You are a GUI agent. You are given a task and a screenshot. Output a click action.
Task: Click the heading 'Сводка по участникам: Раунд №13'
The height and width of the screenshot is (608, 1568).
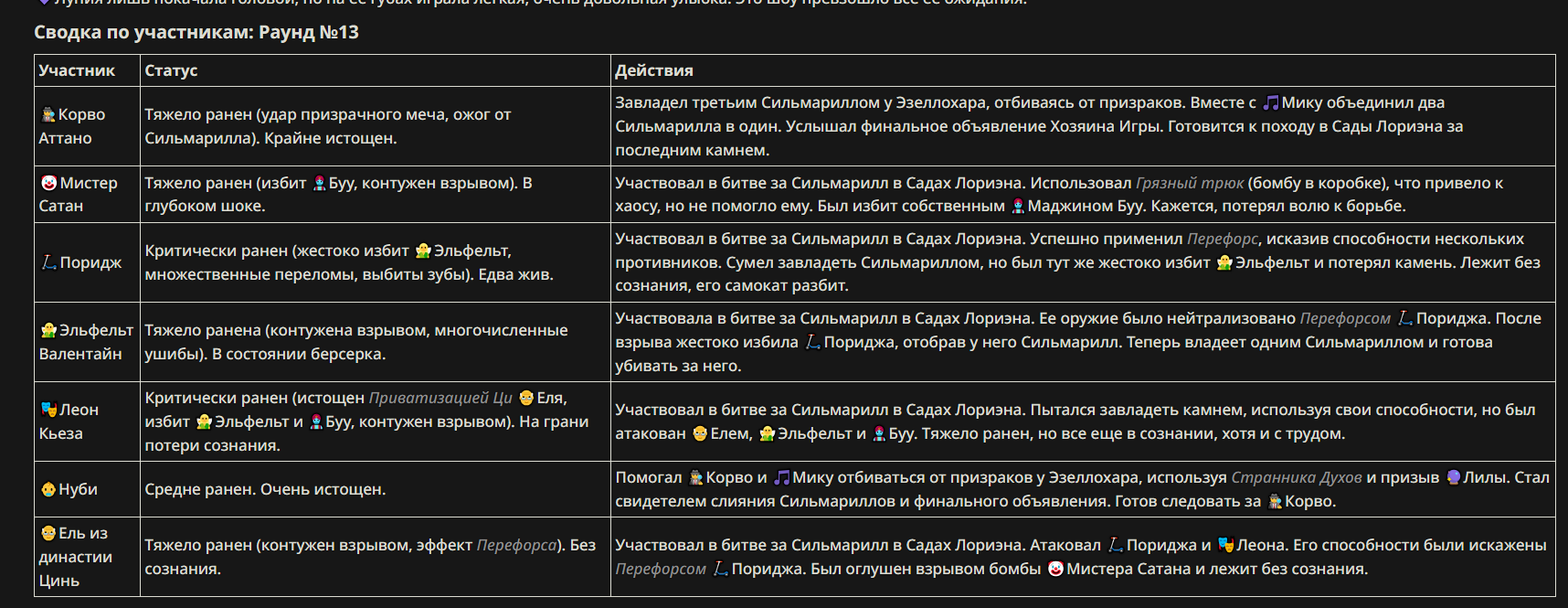click(196, 32)
